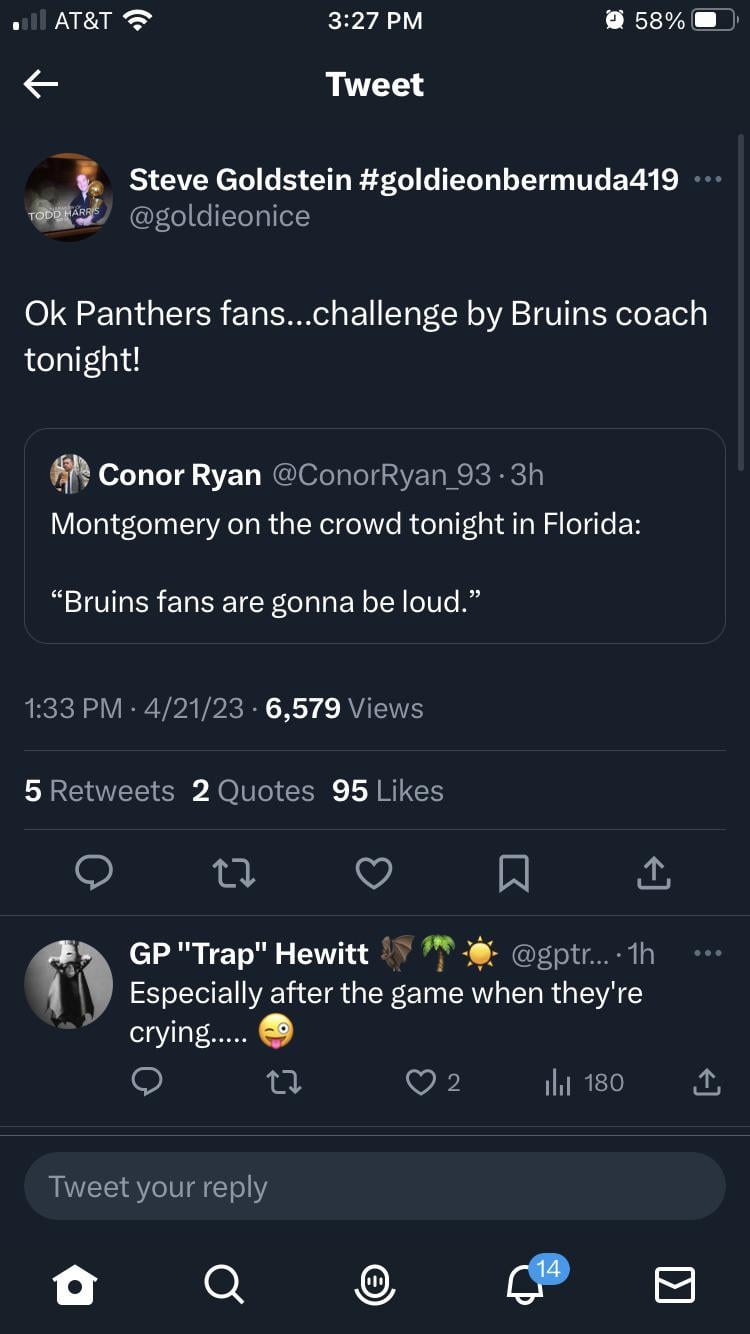Open the Search tab
This screenshot has width=750, height=1334.
click(222, 1284)
